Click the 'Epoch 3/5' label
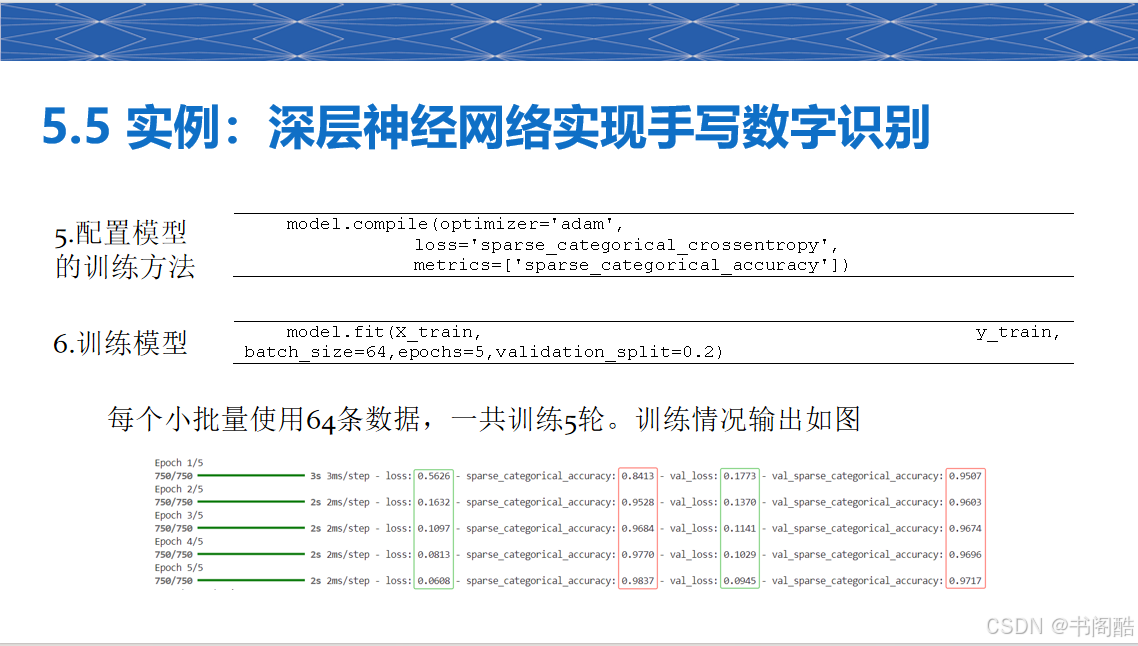Image resolution: width=1138 pixels, height=646 pixels. pyautogui.click(x=179, y=515)
